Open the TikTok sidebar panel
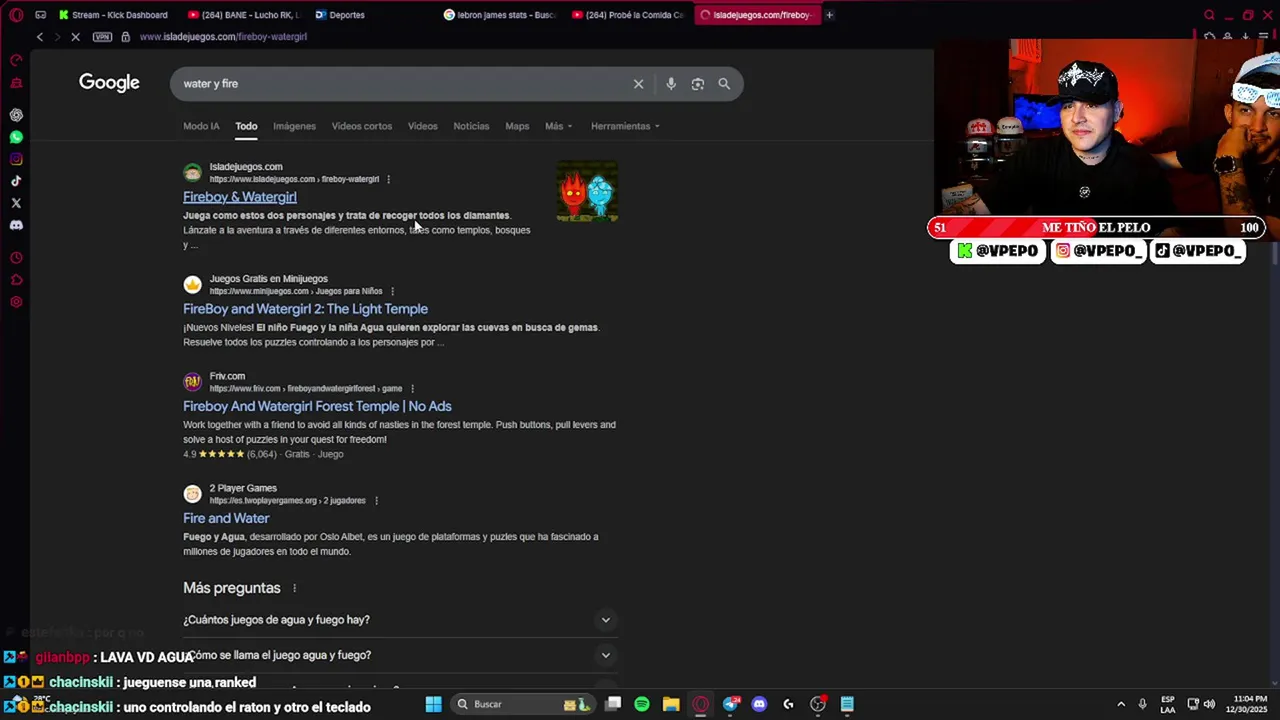The width and height of the screenshot is (1280, 720). (x=16, y=181)
